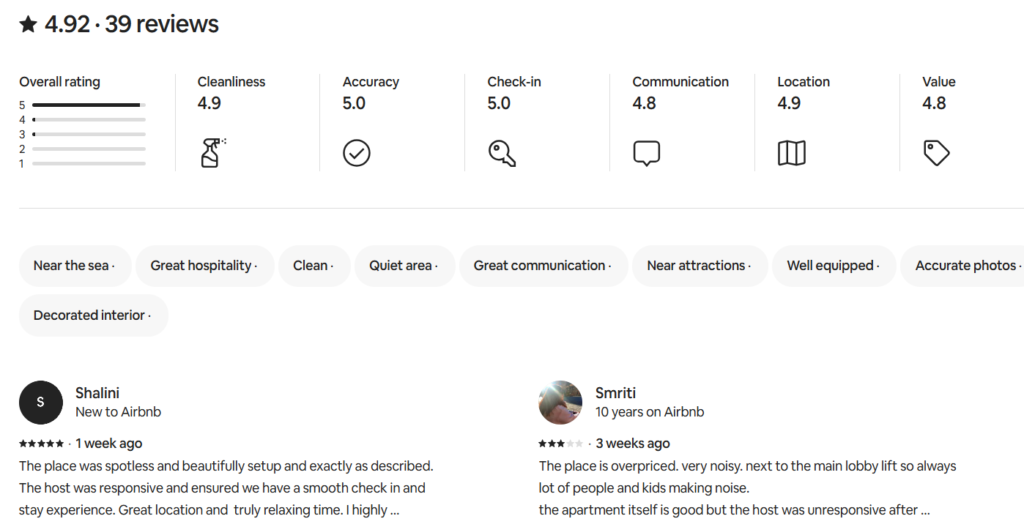This screenshot has width=1024, height=527.
Task: Open the "39 reviews" heading
Action: [162, 25]
